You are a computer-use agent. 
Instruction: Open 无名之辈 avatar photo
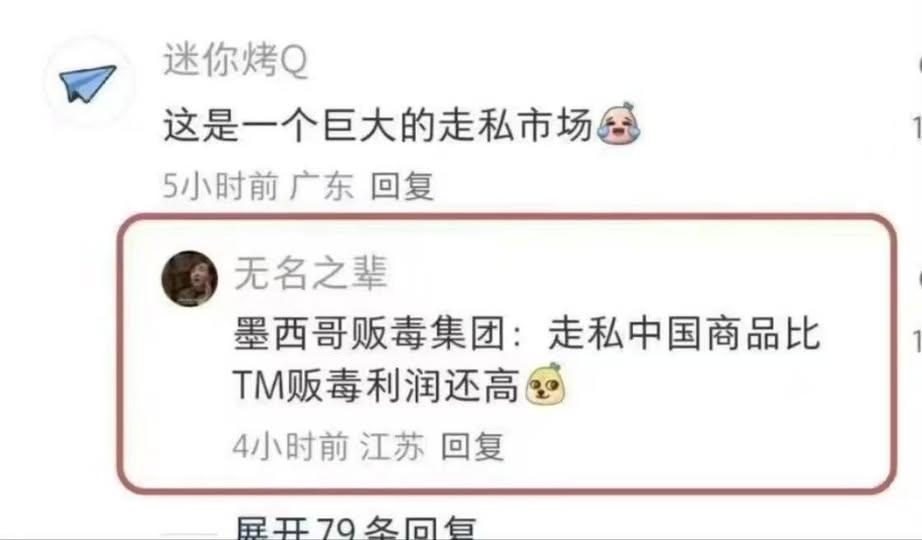(189, 279)
